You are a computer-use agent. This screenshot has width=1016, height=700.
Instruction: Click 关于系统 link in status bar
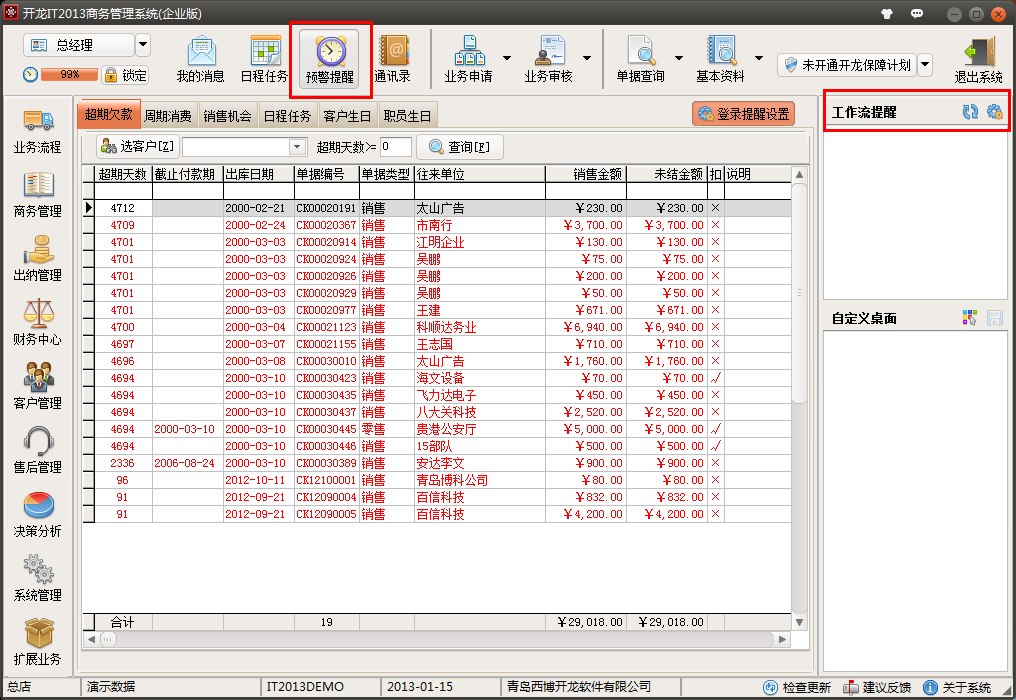(x=957, y=687)
